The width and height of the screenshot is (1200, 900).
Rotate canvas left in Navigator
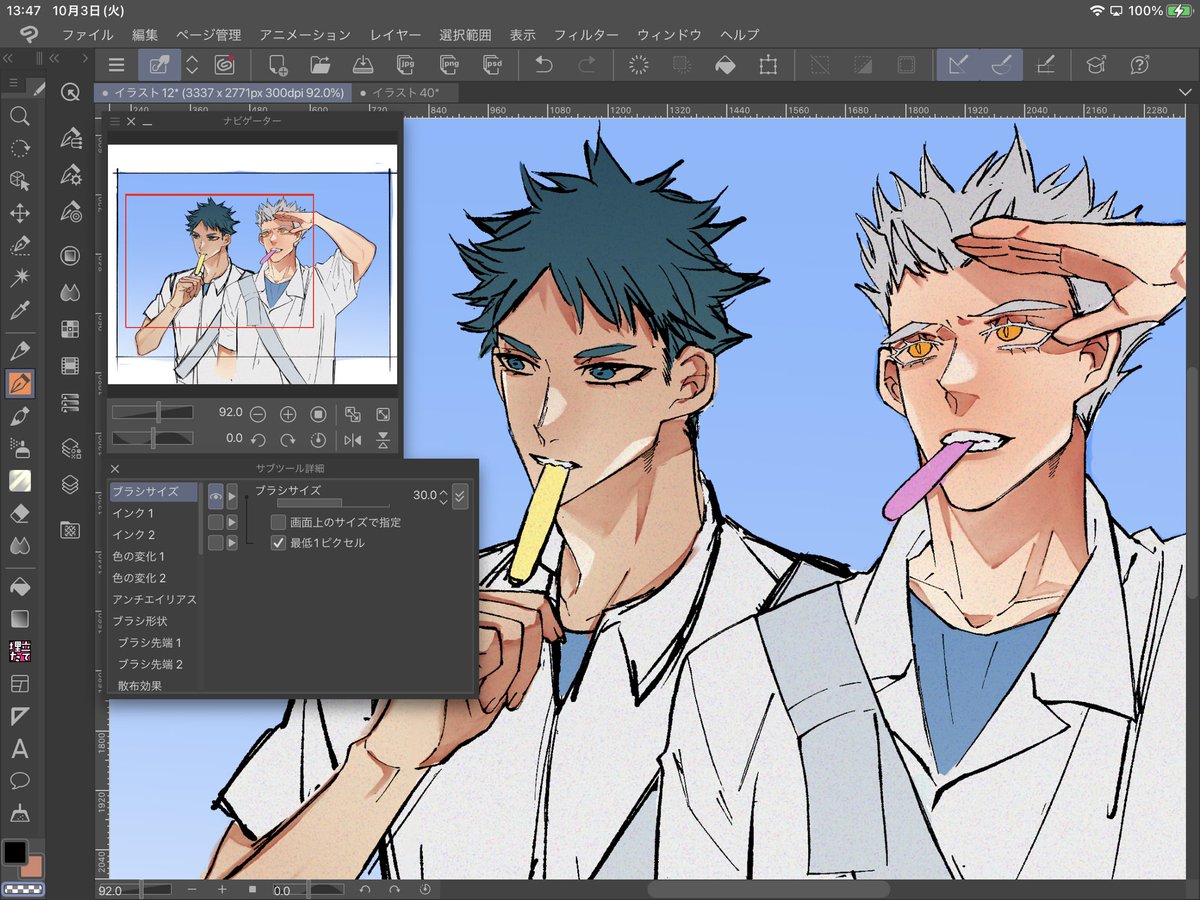[258, 440]
